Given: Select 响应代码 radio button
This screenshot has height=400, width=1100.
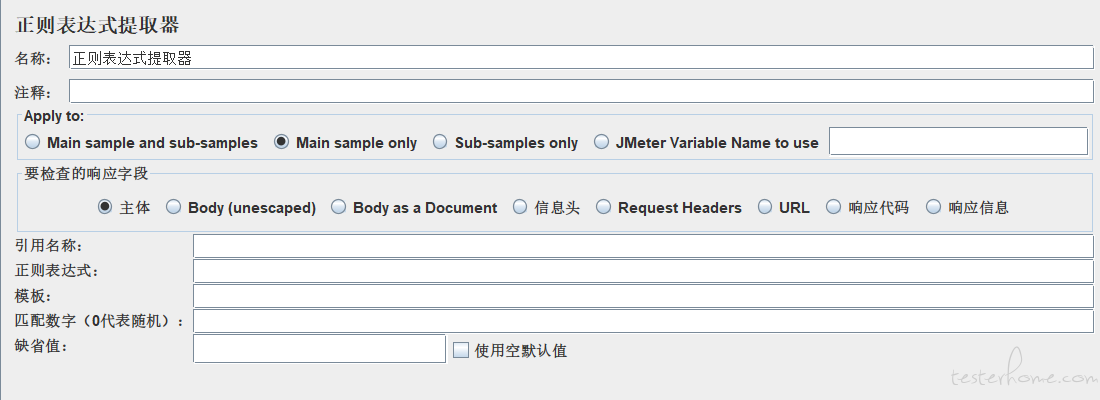Looking at the screenshot, I should [833, 208].
